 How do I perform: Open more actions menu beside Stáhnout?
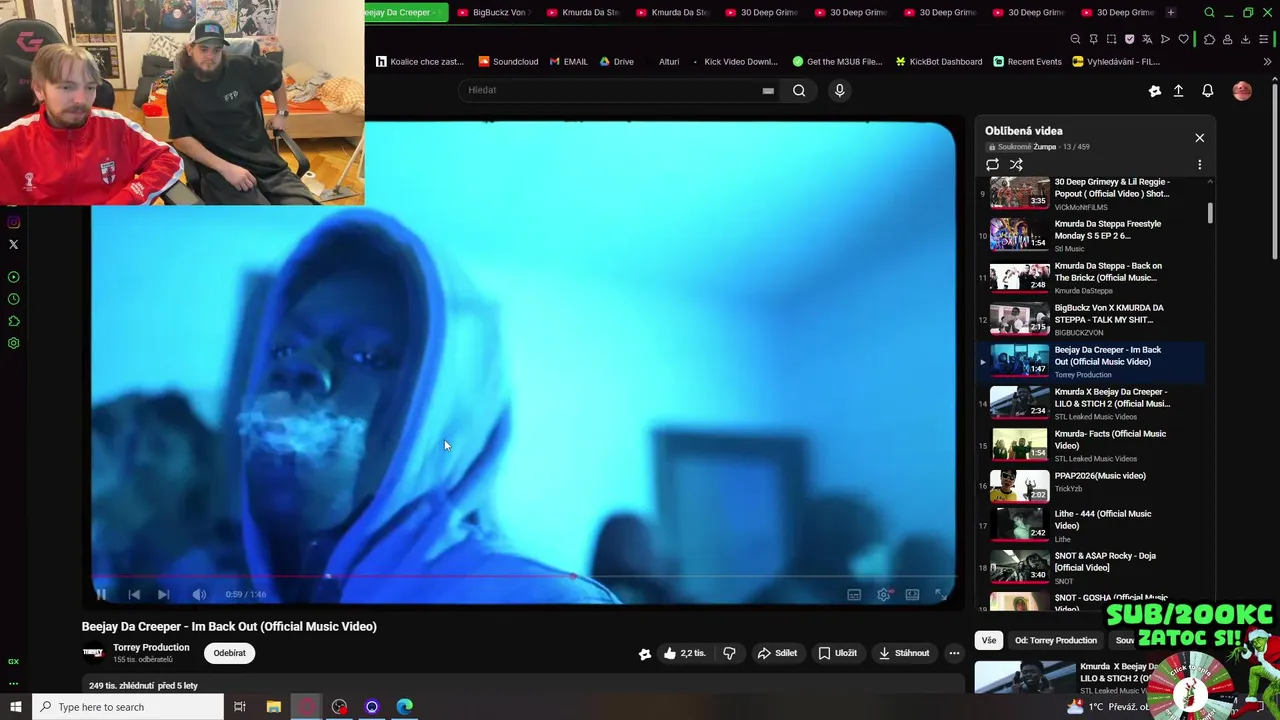[x=954, y=653]
